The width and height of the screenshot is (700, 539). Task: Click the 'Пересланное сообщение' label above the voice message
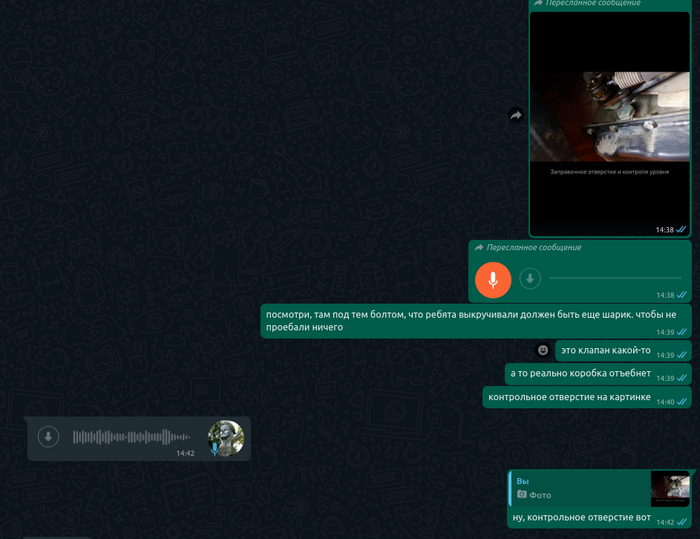click(534, 247)
